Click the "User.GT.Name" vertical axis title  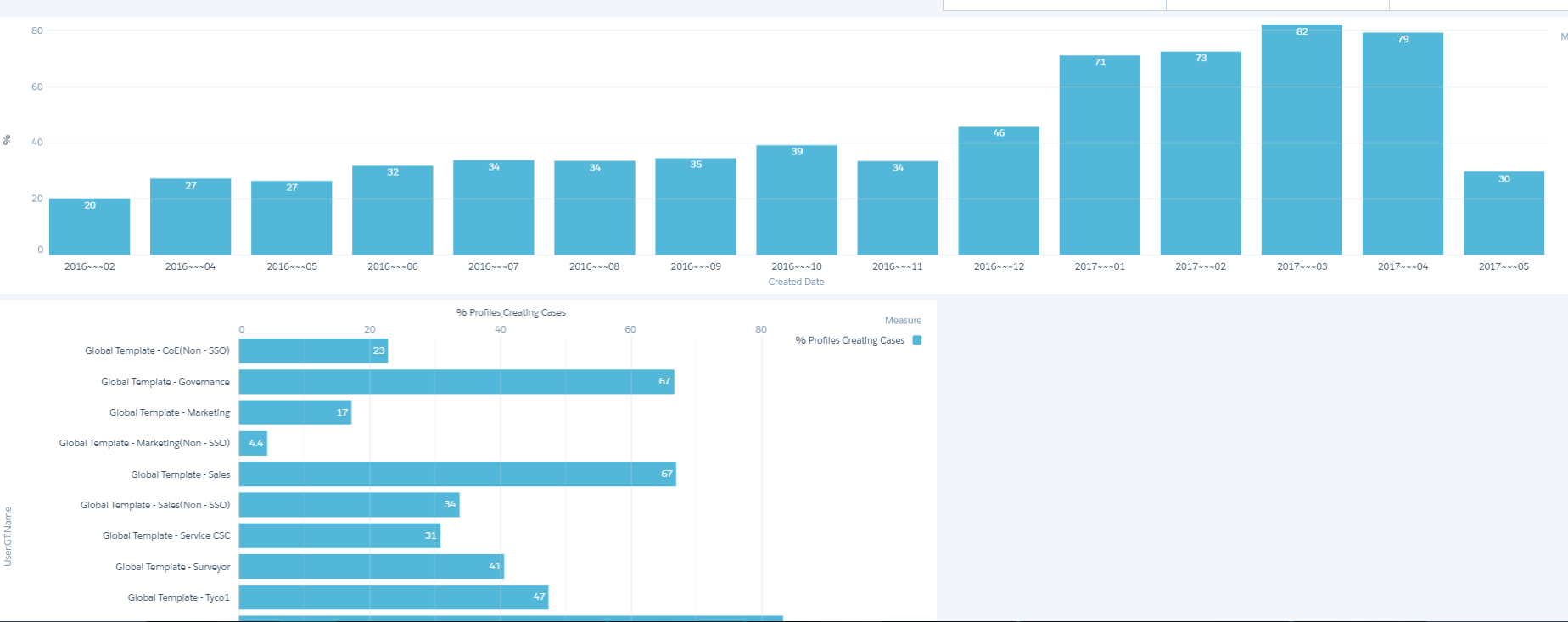(8, 536)
